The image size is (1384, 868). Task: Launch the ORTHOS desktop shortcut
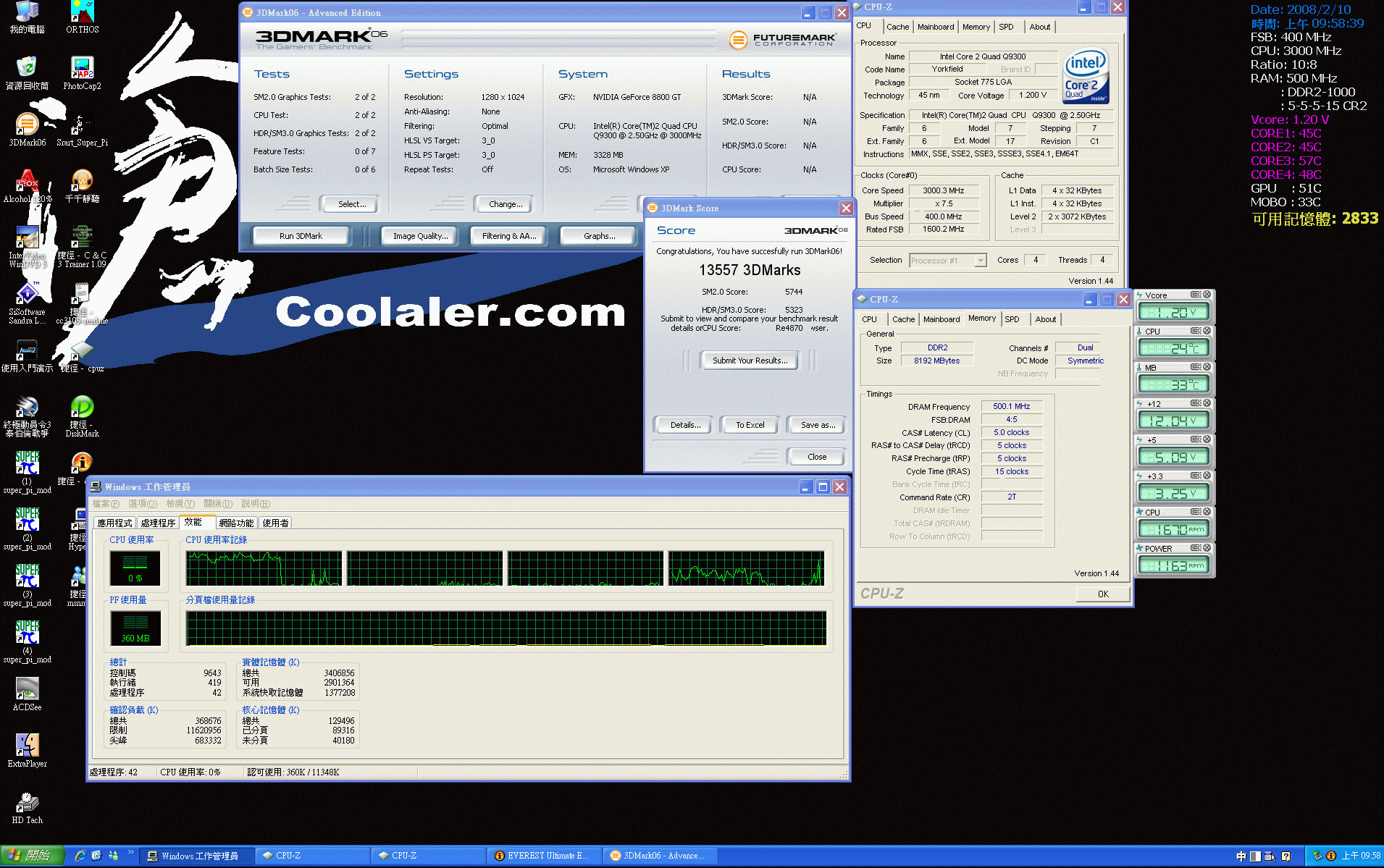(83, 17)
